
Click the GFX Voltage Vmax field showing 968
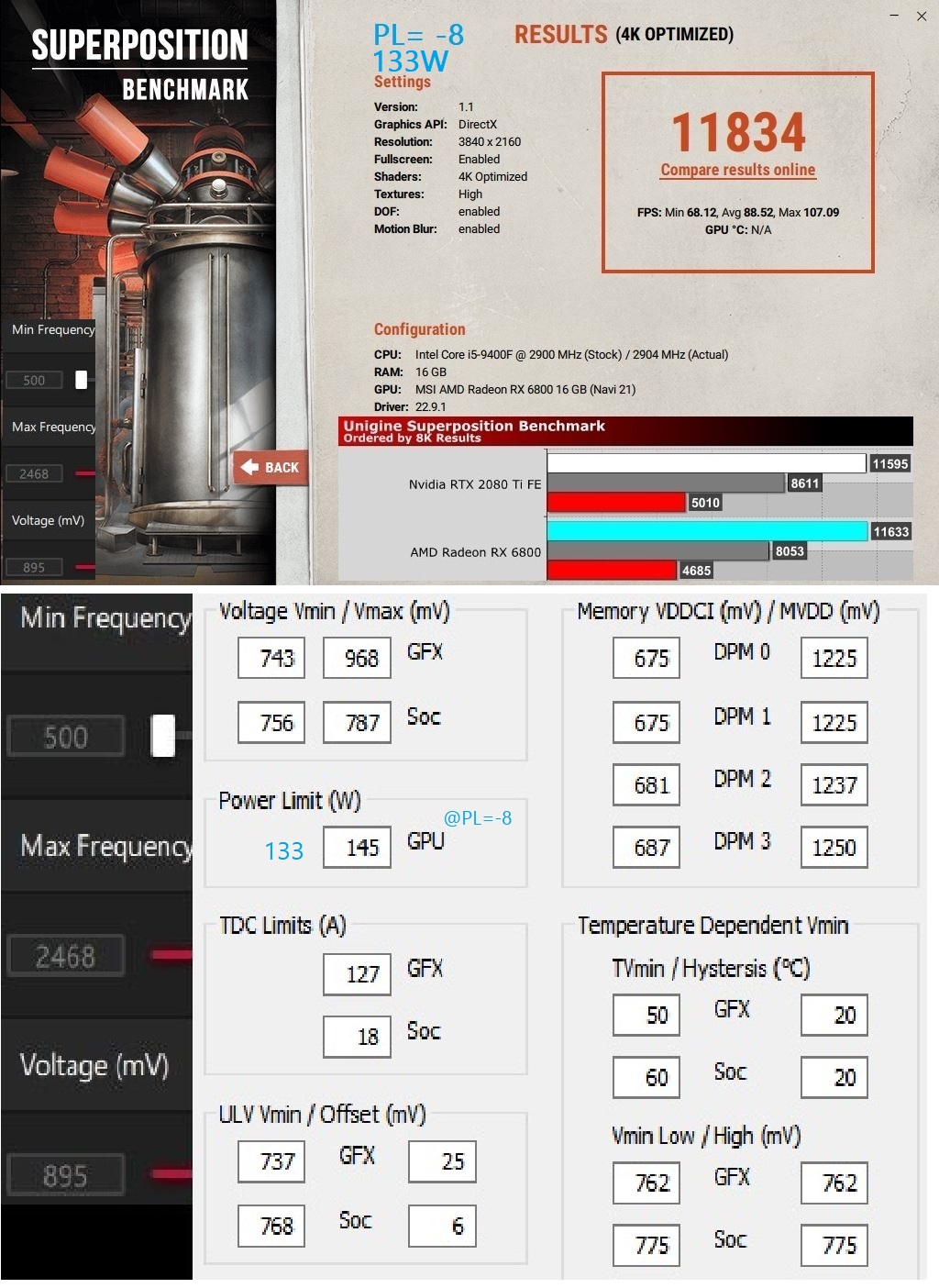pyautogui.click(x=357, y=658)
